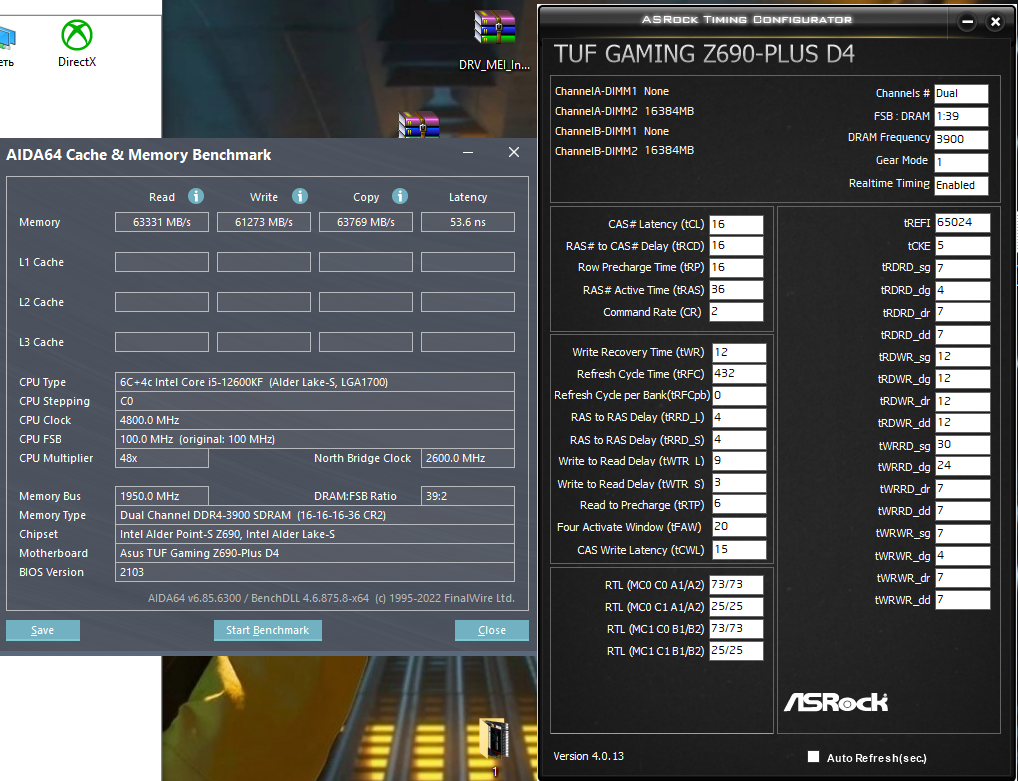Viewport: 1018px width, 781px height.
Task: Click the Memory Latency value 53.6 ns
Action: click(x=467, y=222)
